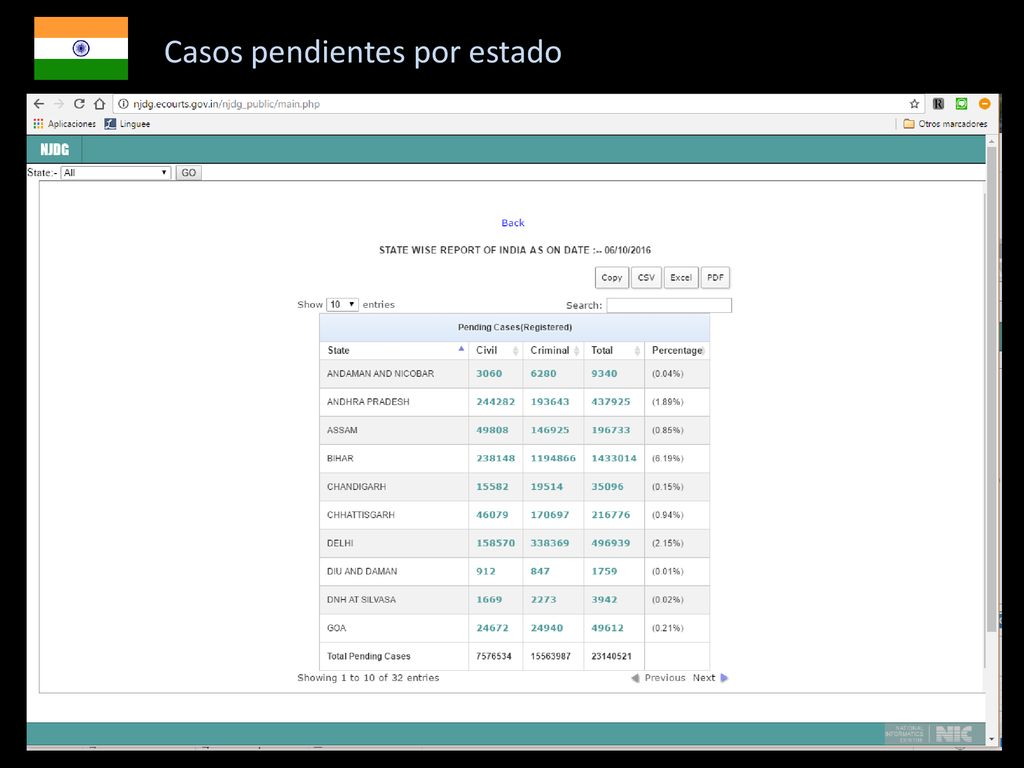Viewport: 1024px width, 768px height.
Task: Open Andaman and Nicobar civil count 3060
Action: [489, 374]
